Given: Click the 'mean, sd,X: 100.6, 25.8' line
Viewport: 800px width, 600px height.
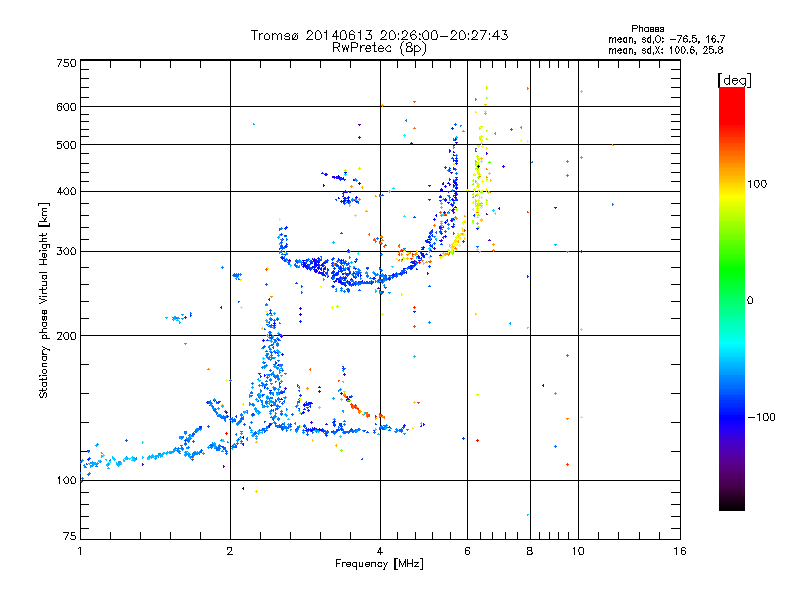Looking at the screenshot, I should coord(665,50).
